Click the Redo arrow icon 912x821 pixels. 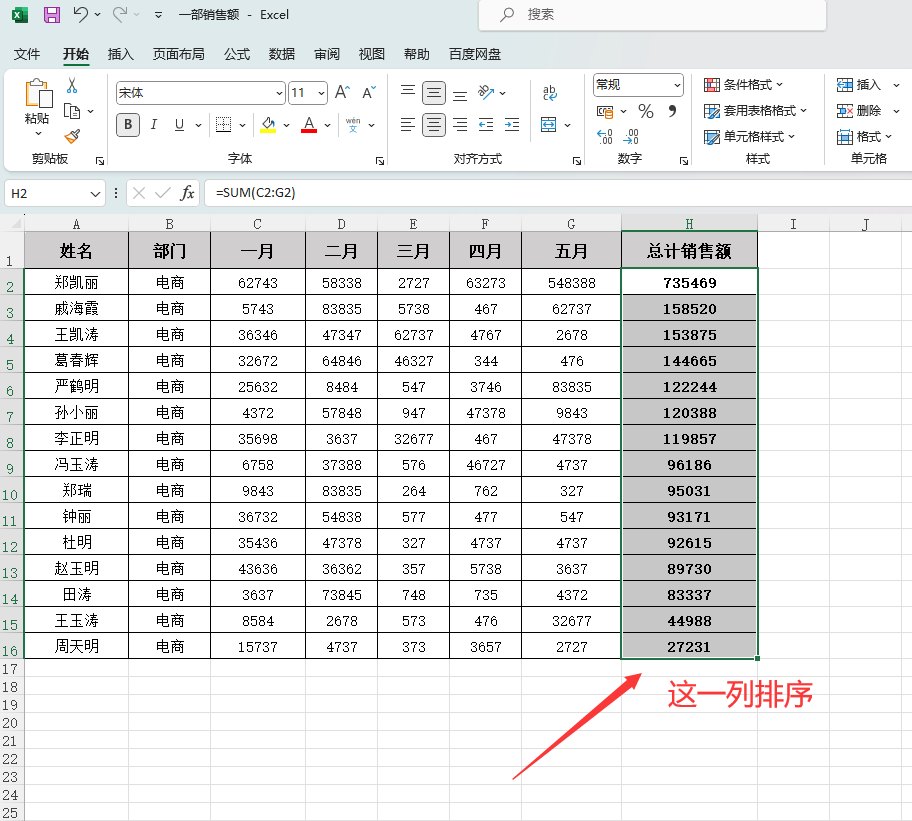(x=119, y=14)
